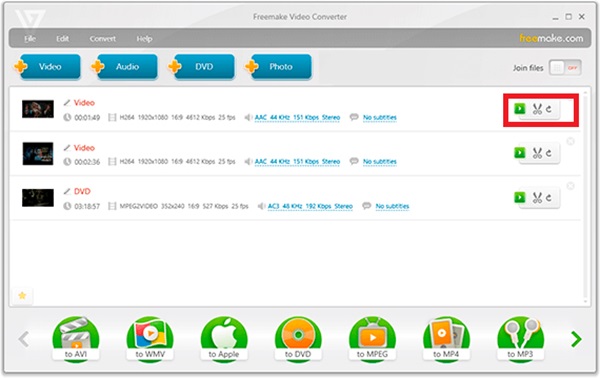Open subtitles options of 00:02:36 video
This screenshot has height=378, width=600.
[x=380, y=162]
